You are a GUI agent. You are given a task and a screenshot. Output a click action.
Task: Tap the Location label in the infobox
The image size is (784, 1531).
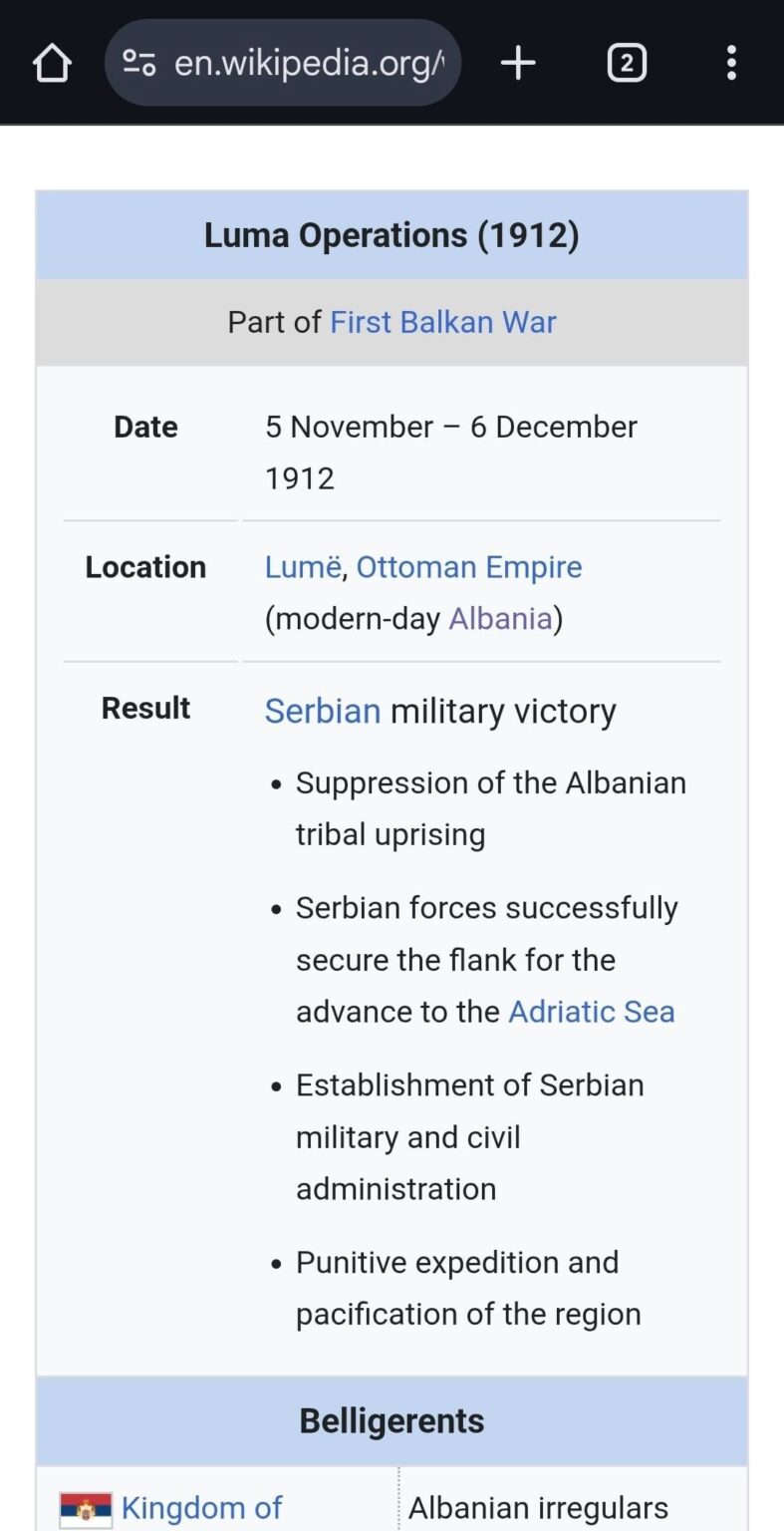pyautogui.click(x=145, y=566)
